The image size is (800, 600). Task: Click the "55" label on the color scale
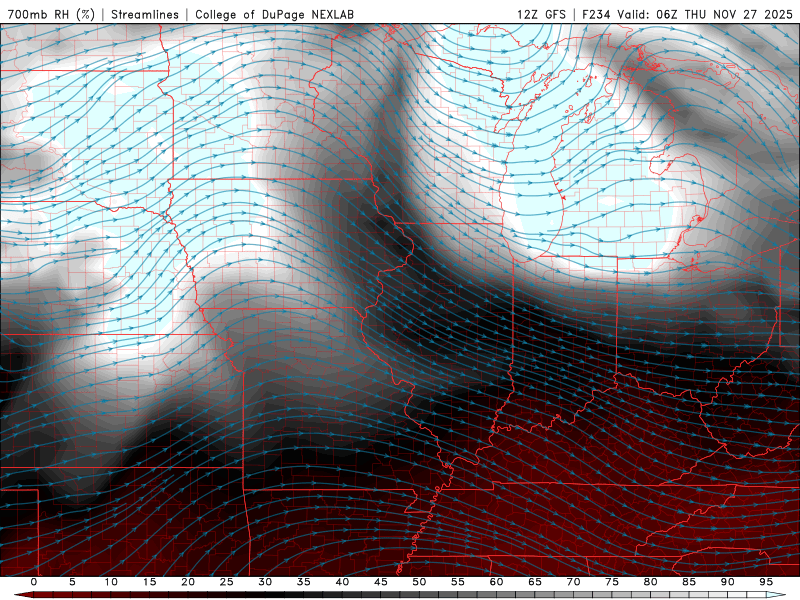458,582
